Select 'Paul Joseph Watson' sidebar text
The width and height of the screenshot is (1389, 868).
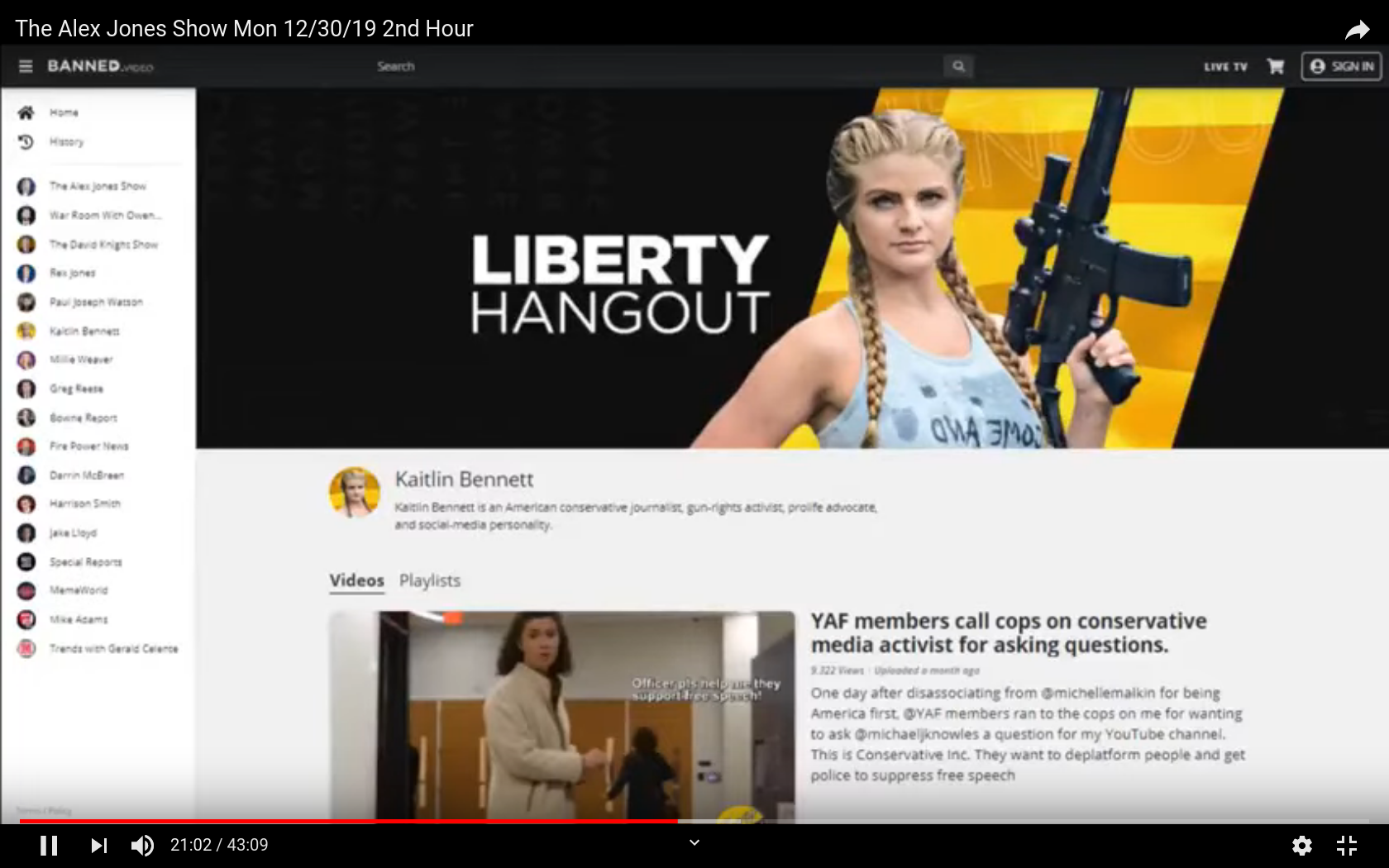[x=96, y=302]
